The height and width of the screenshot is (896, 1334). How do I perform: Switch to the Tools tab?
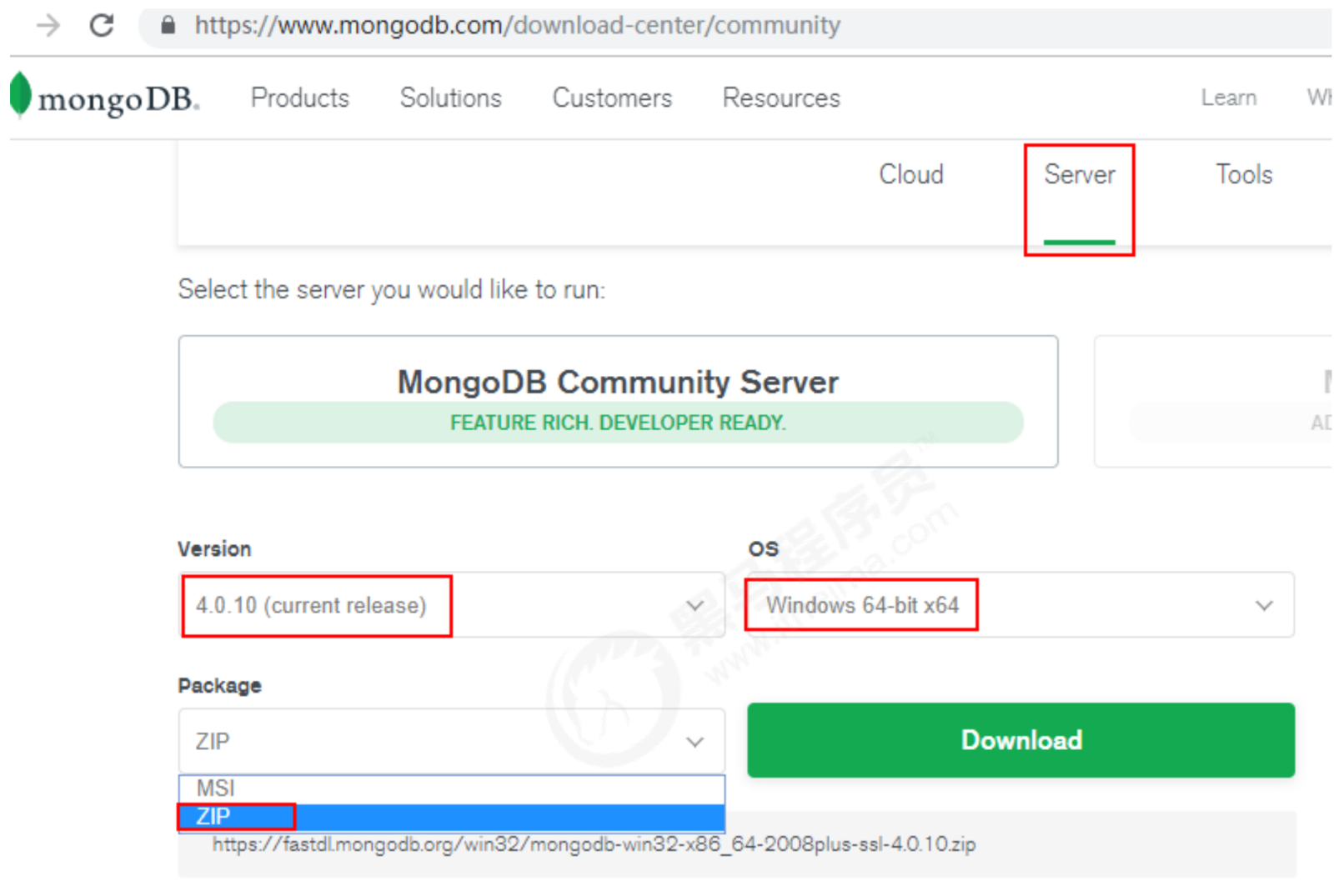[1244, 174]
